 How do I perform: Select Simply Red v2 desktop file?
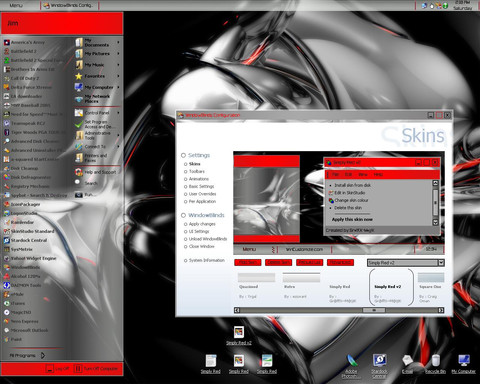(239, 335)
